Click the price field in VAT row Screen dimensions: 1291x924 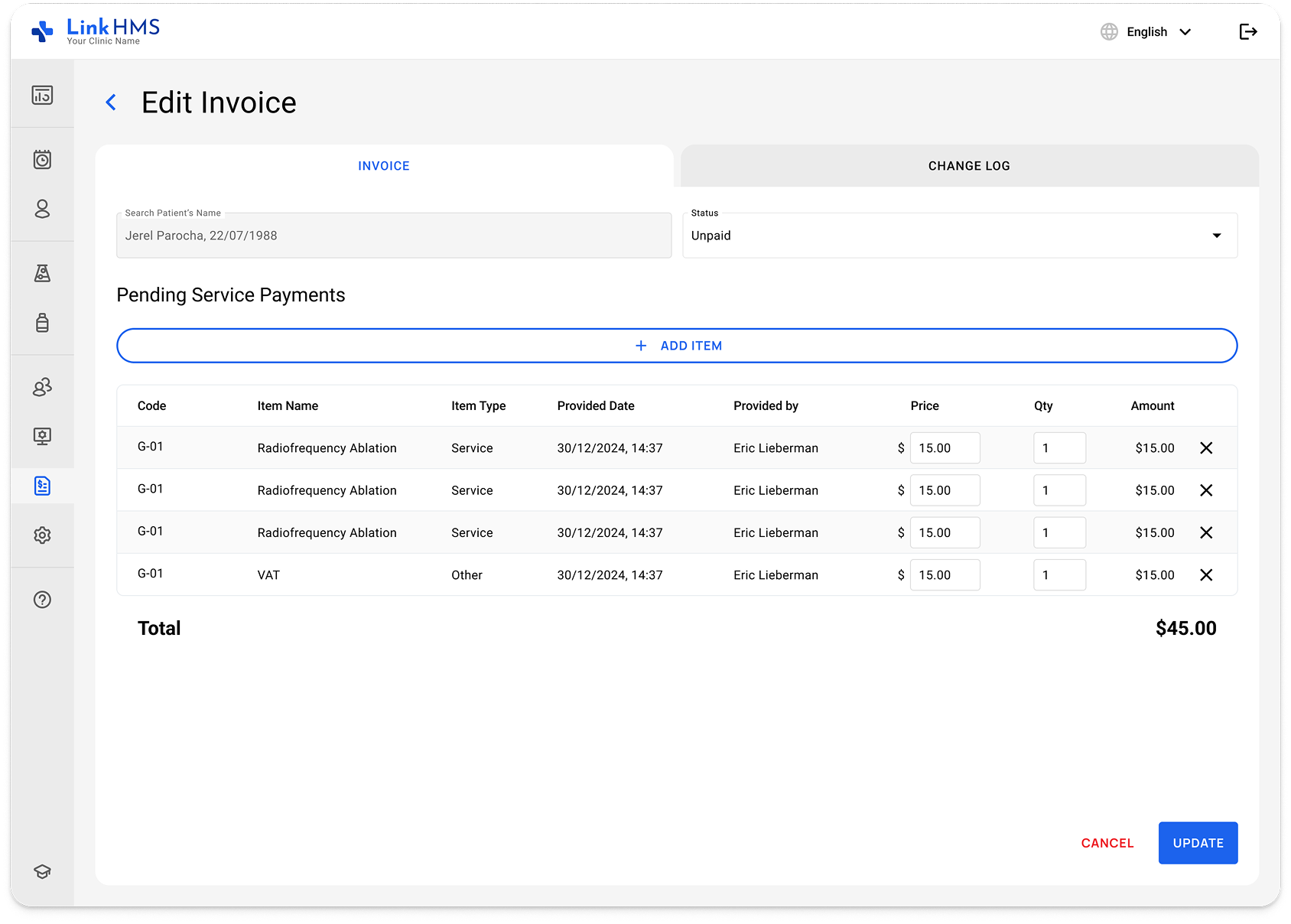945,575
